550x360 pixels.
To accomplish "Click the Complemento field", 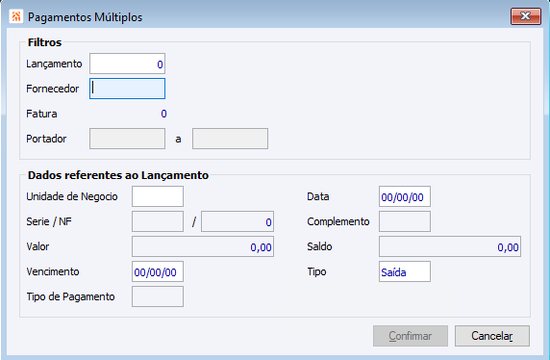I will (x=405, y=221).
